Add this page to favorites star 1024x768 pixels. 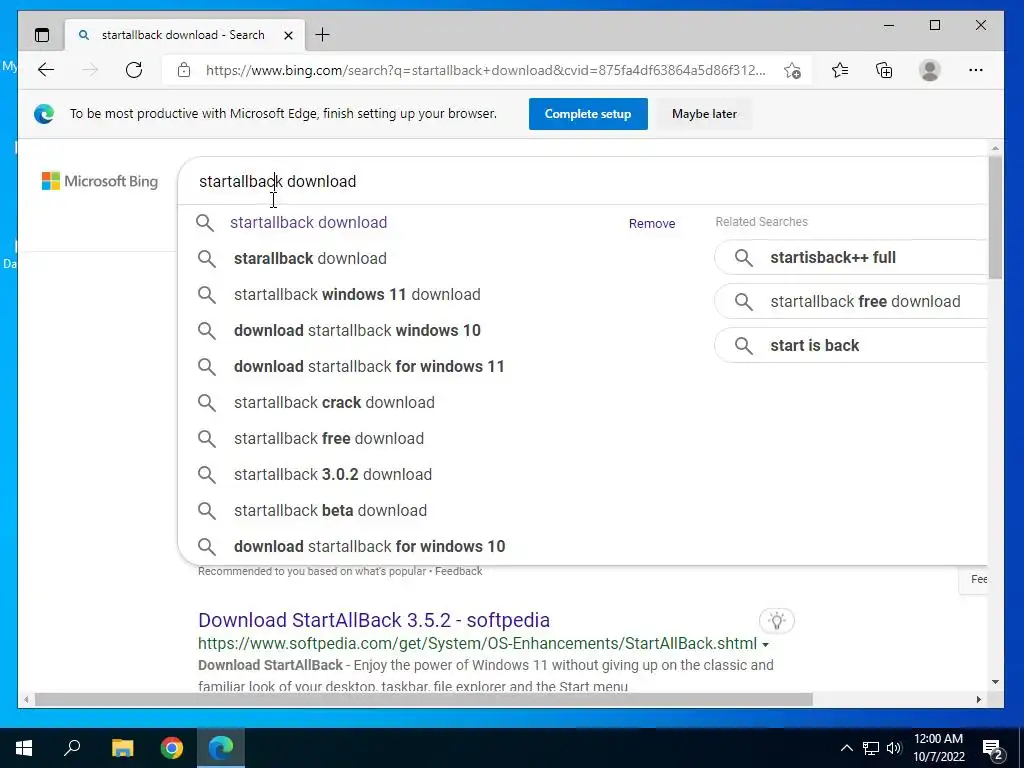click(792, 70)
